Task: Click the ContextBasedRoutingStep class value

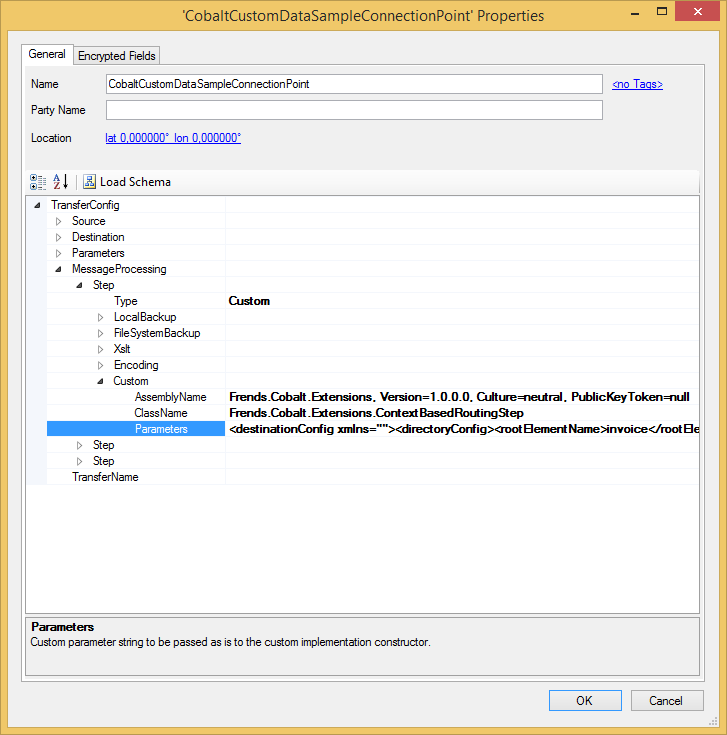Action: tap(376, 413)
